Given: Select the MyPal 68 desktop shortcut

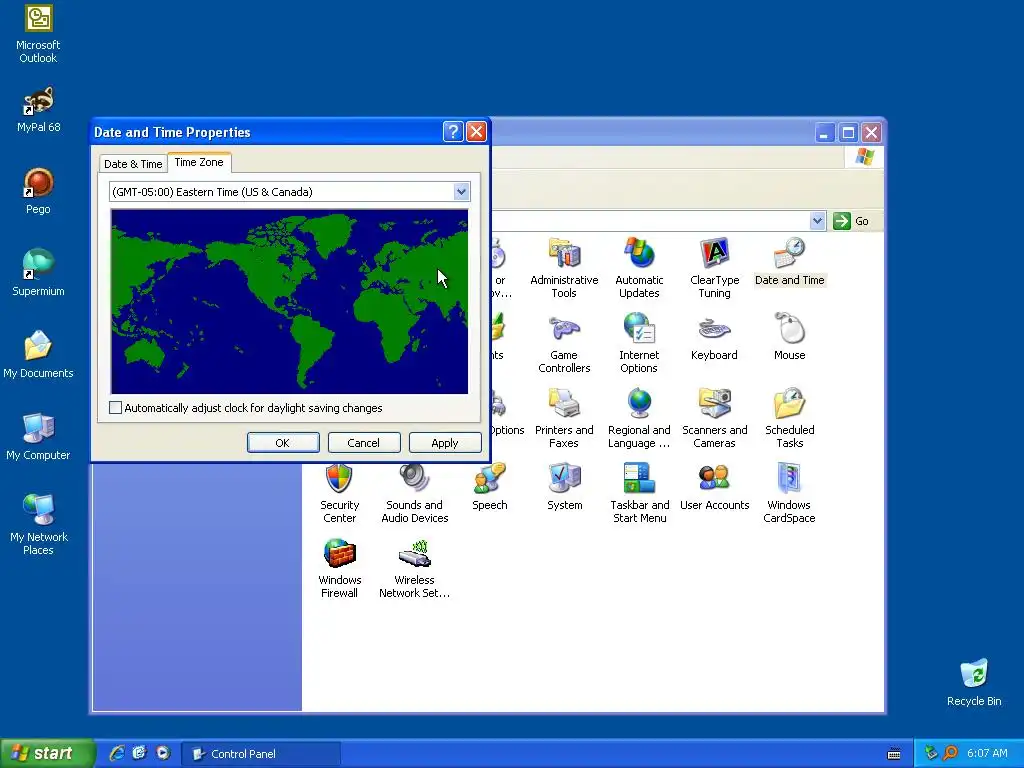Looking at the screenshot, I should [x=38, y=109].
